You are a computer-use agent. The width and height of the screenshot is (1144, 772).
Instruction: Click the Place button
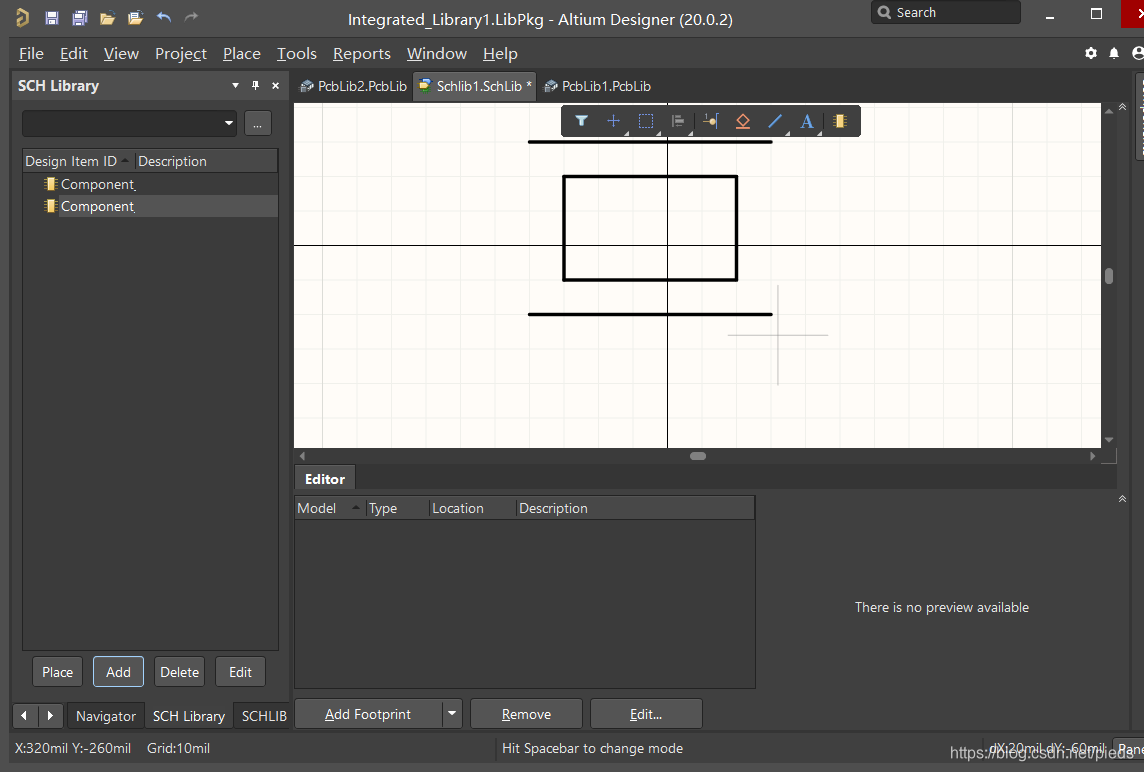(x=57, y=672)
